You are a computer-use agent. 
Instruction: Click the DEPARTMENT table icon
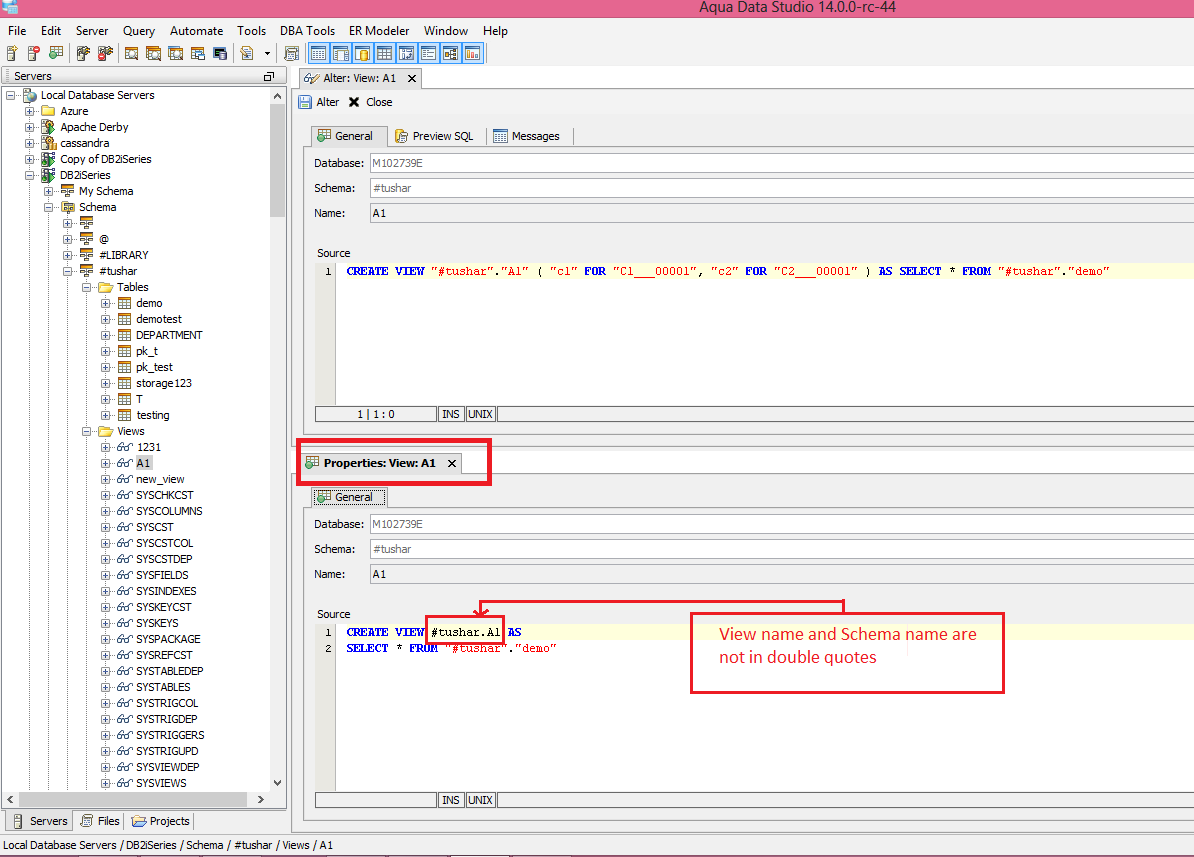point(124,335)
